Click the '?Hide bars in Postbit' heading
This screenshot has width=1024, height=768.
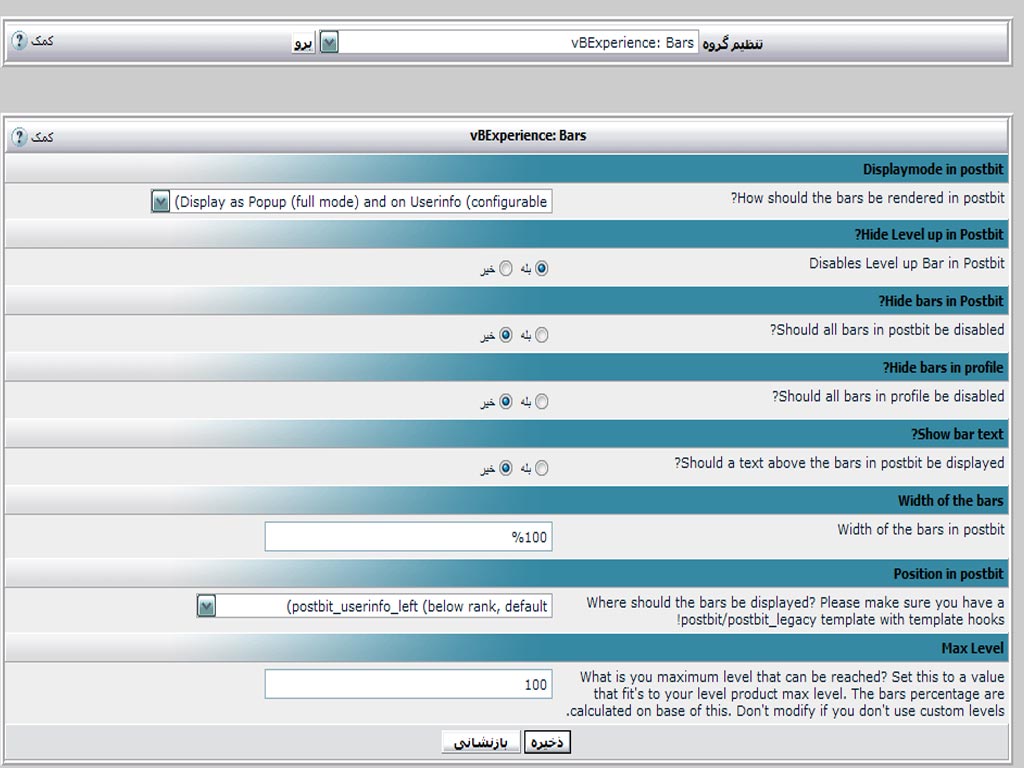click(940, 301)
